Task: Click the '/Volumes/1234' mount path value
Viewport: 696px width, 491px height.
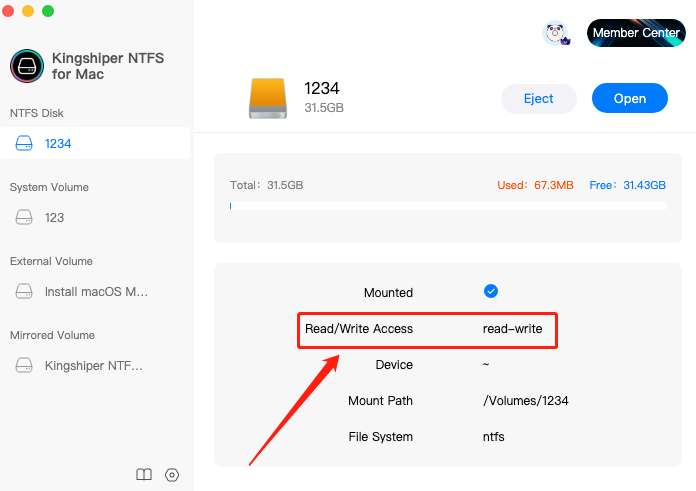Action: pos(526,401)
